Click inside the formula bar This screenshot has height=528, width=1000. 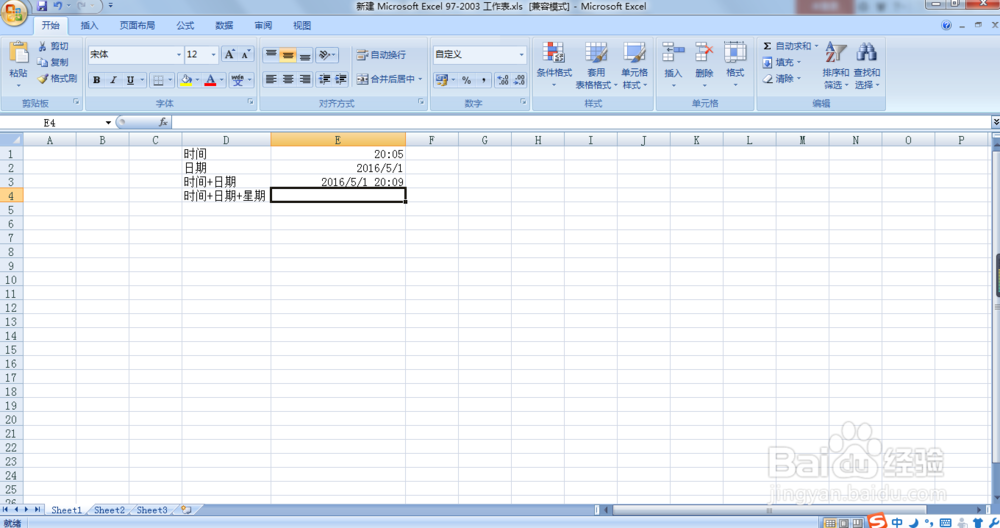(x=580, y=122)
